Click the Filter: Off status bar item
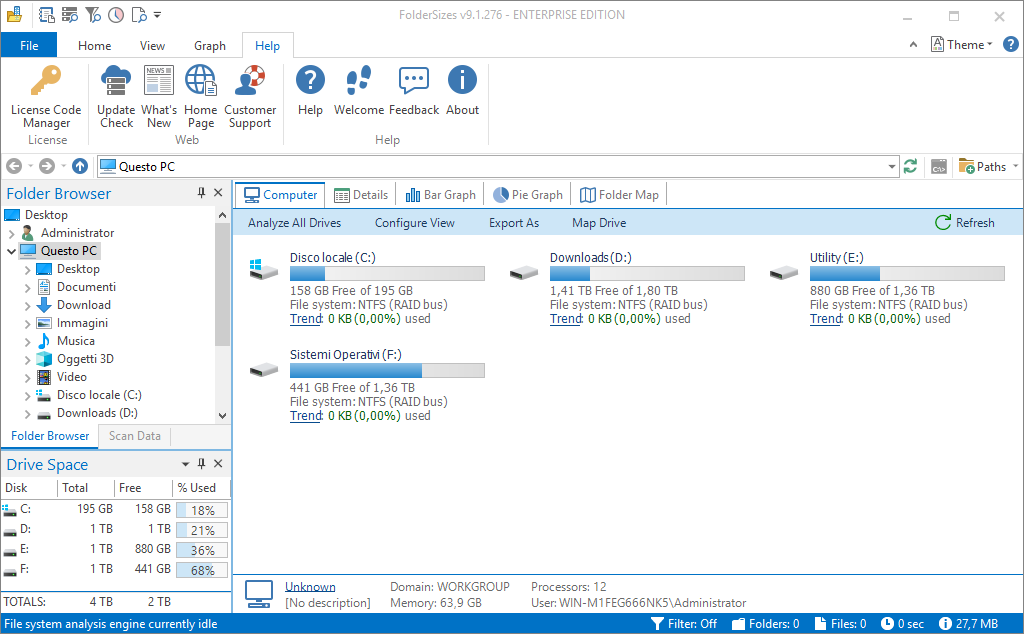Screen dimensions: 1024x634 [x=684, y=624]
